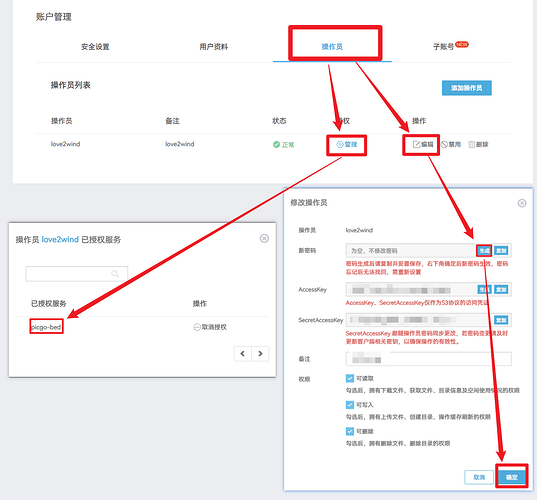Image resolution: width=537 pixels, height=500 pixels.
Task: Close the 已授权服务 dialog
Action: tap(264, 238)
